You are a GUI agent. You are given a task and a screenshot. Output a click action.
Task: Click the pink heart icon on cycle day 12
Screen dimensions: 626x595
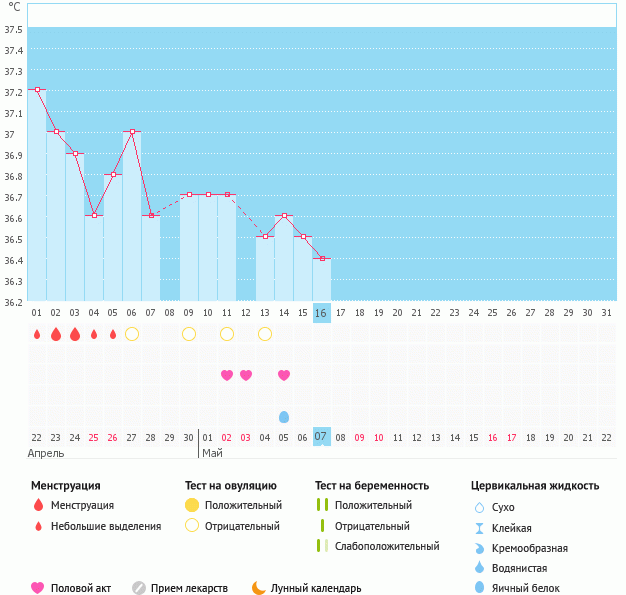[x=246, y=375]
